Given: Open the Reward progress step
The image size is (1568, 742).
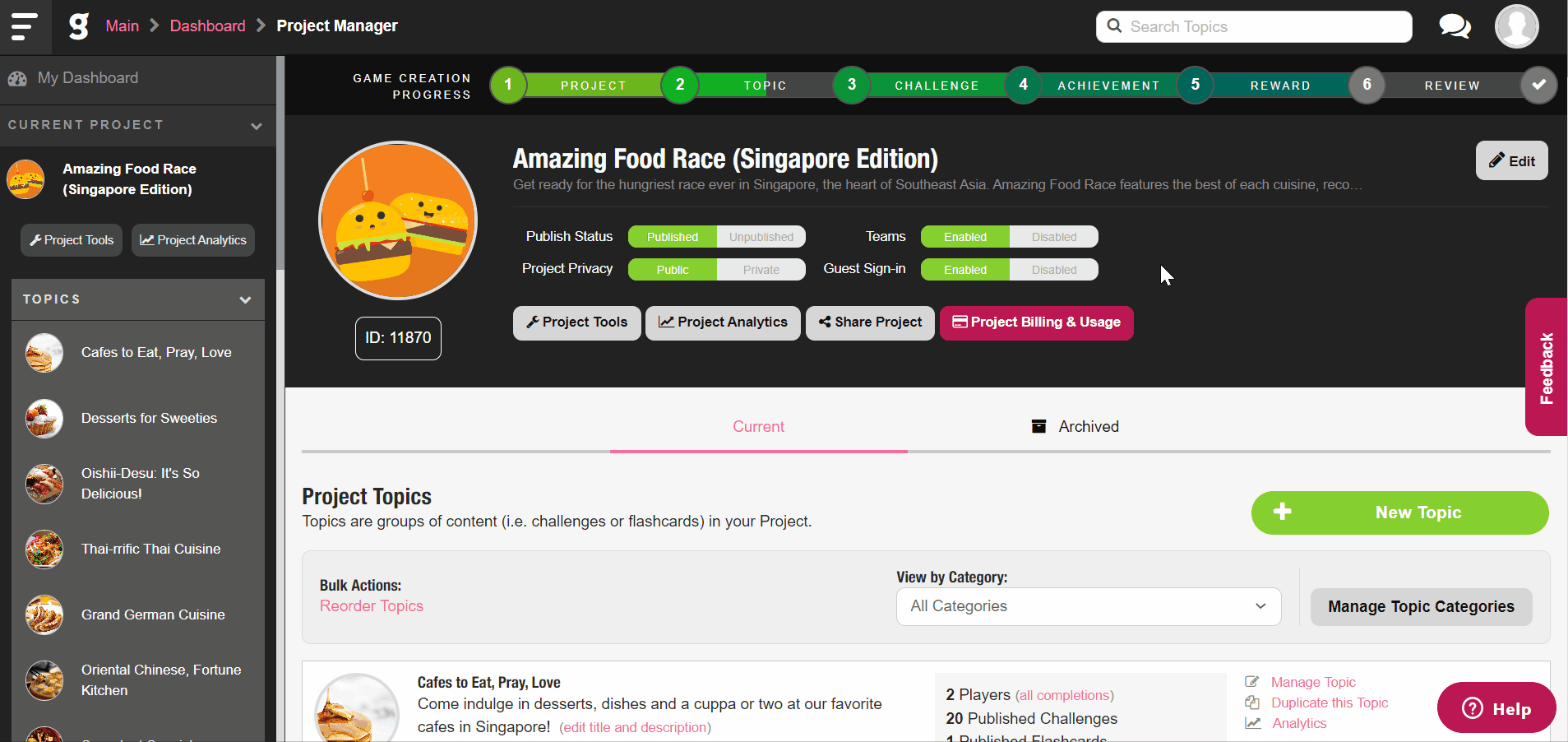Looking at the screenshot, I should tap(1280, 86).
